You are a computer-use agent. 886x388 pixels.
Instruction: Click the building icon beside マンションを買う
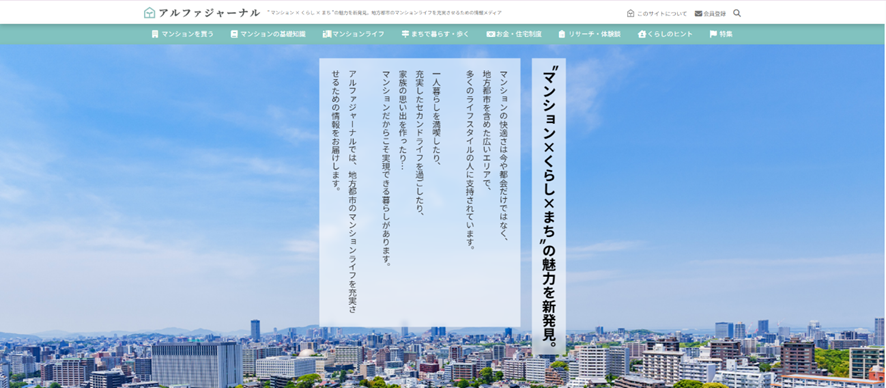[x=155, y=34]
